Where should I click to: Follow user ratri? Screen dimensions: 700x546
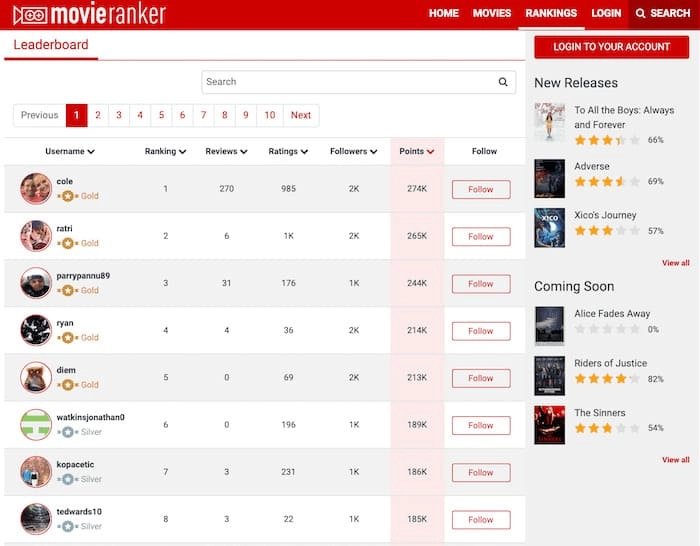481,237
